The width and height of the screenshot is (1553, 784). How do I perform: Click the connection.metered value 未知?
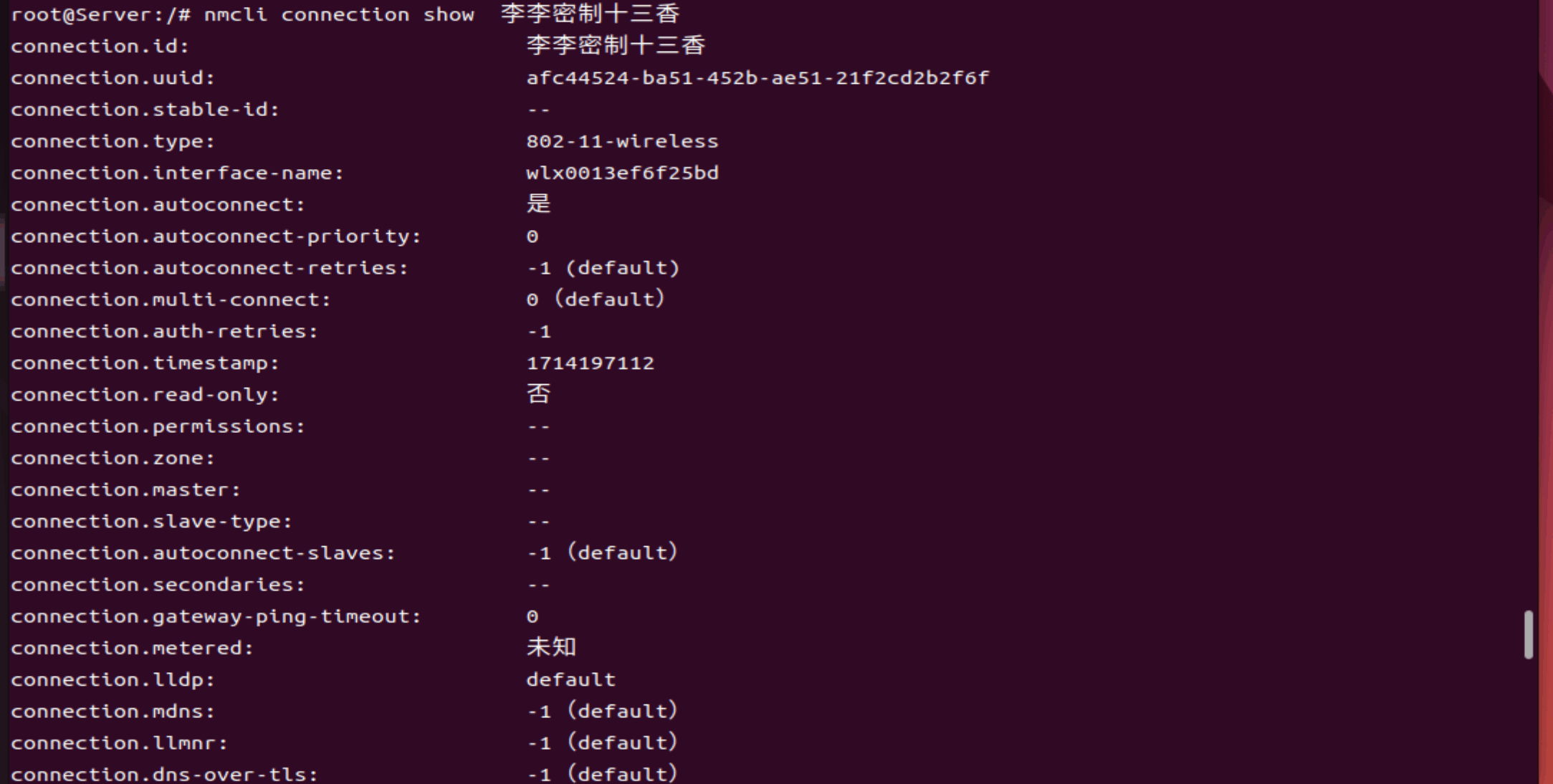pos(551,647)
